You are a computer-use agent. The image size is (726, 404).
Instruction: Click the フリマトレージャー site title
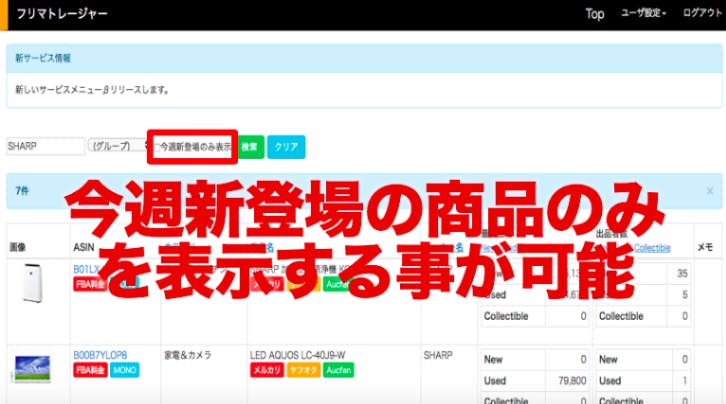pyautogui.click(x=62, y=15)
